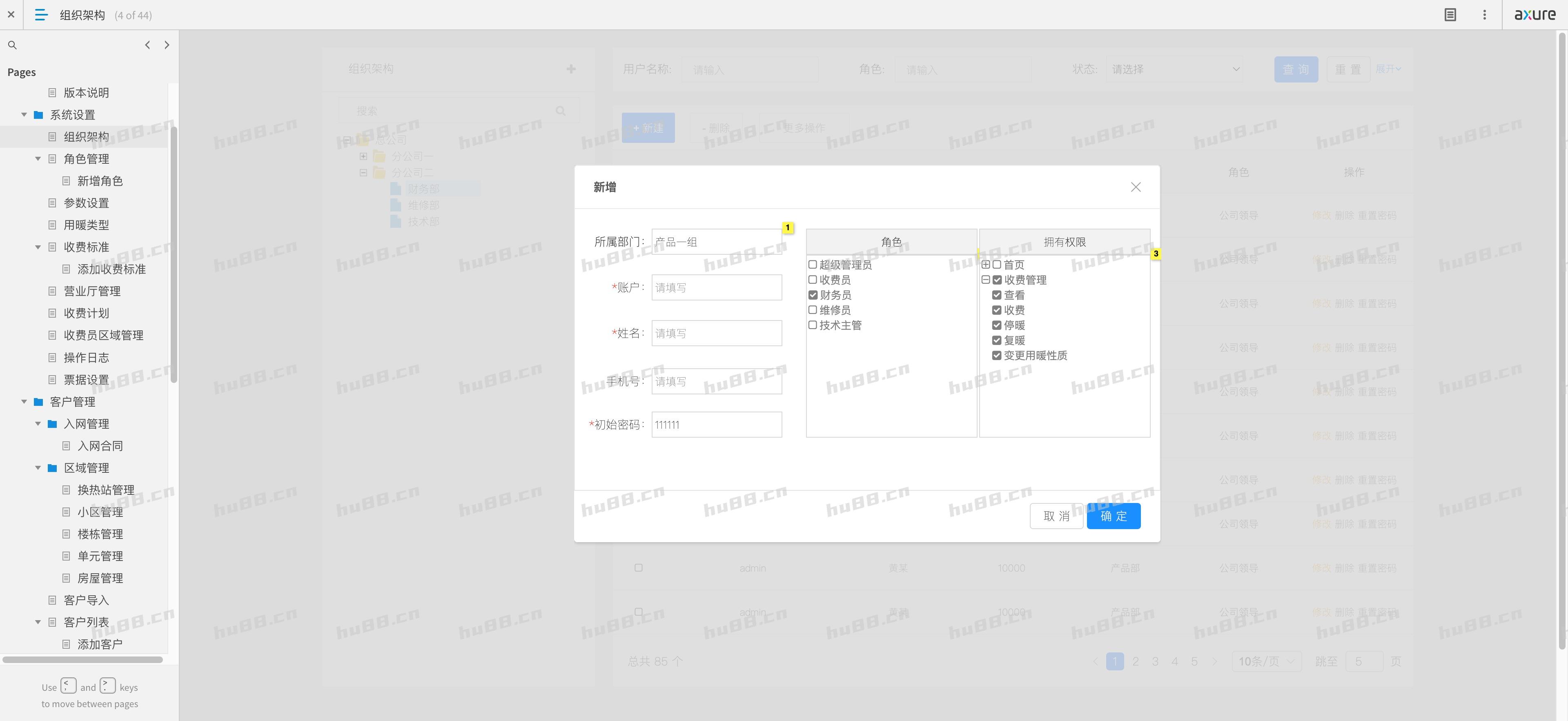Image resolution: width=1568 pixels, height=721 pixels.
Task: Click the 账户 input field
Action: coord(717,288)
